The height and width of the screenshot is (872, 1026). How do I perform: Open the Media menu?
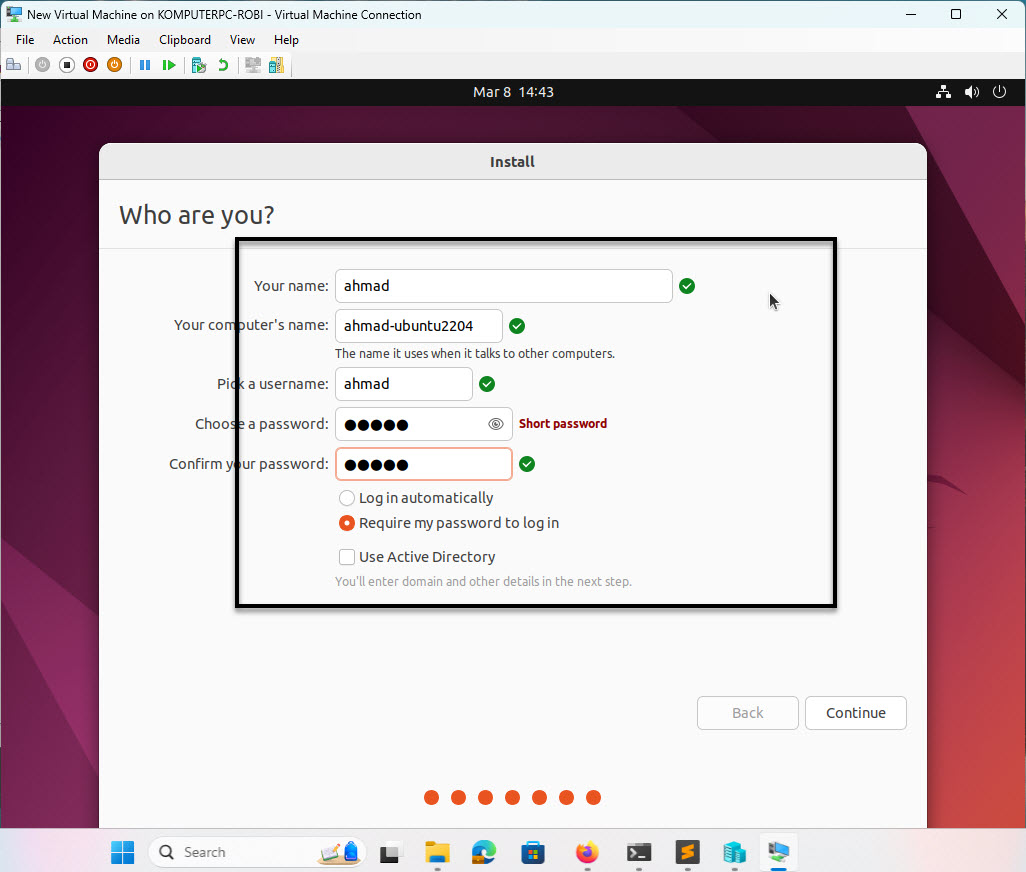point(123,40)
